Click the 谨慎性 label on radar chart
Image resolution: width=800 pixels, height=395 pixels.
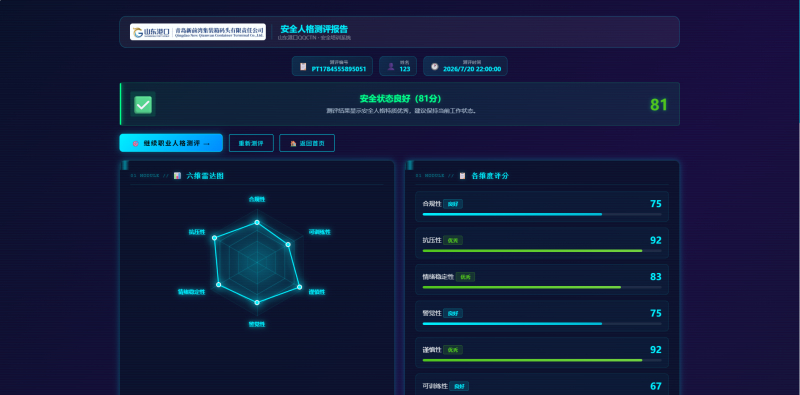pyautogui.click(x=317, y=292)
